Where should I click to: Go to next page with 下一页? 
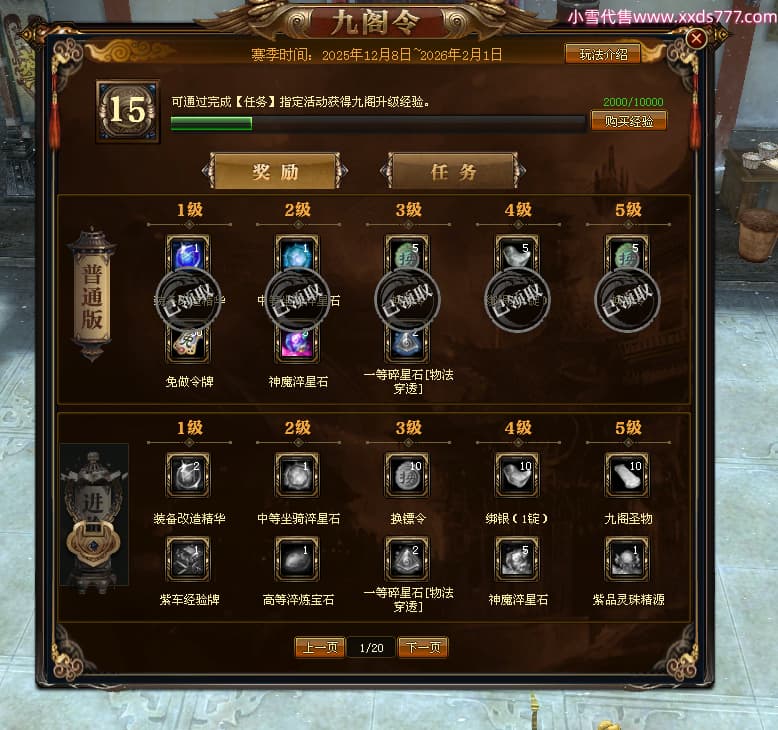coord(423,647)
